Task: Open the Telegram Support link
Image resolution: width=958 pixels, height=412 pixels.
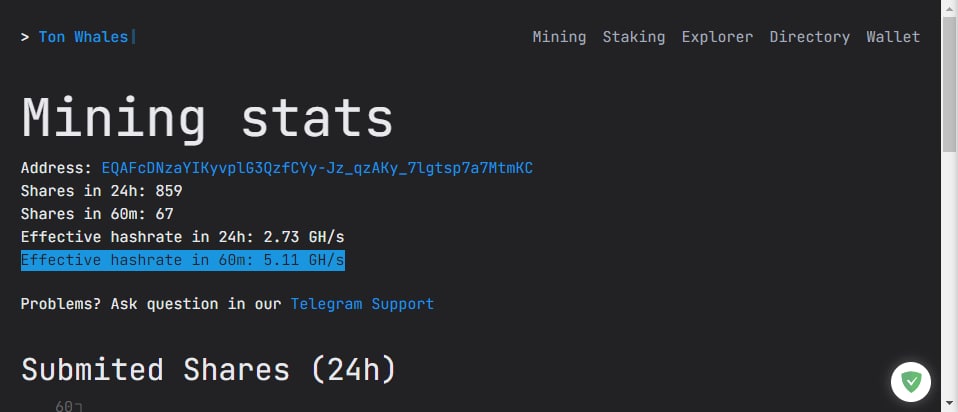Action: 362,303
